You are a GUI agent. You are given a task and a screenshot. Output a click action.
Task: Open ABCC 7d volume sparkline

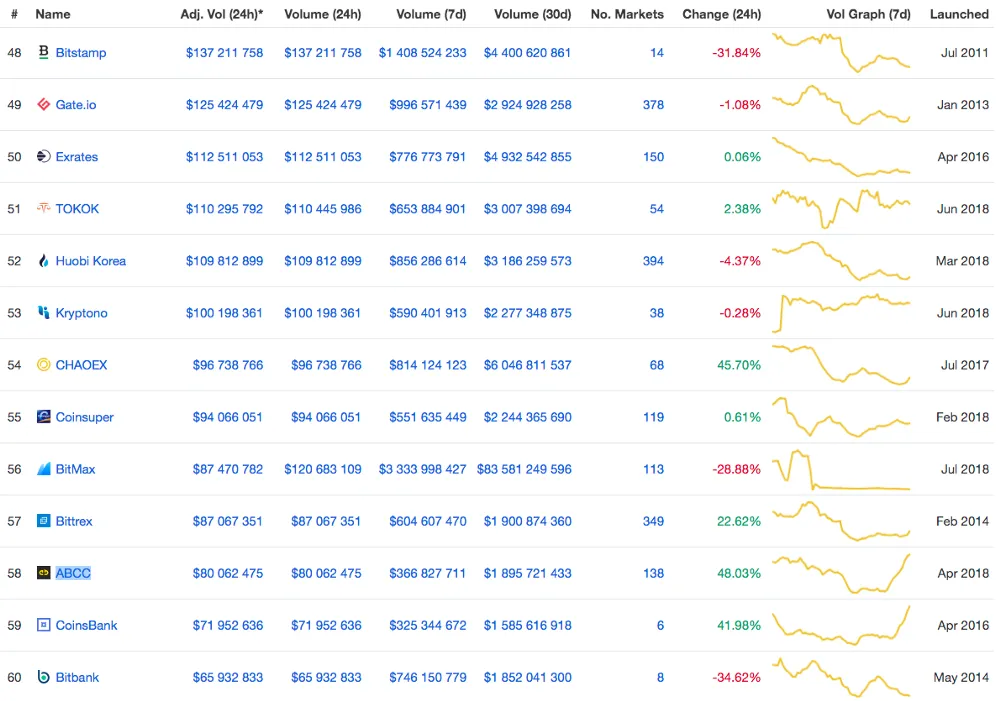pyautogui.click(x=841, y=573)
